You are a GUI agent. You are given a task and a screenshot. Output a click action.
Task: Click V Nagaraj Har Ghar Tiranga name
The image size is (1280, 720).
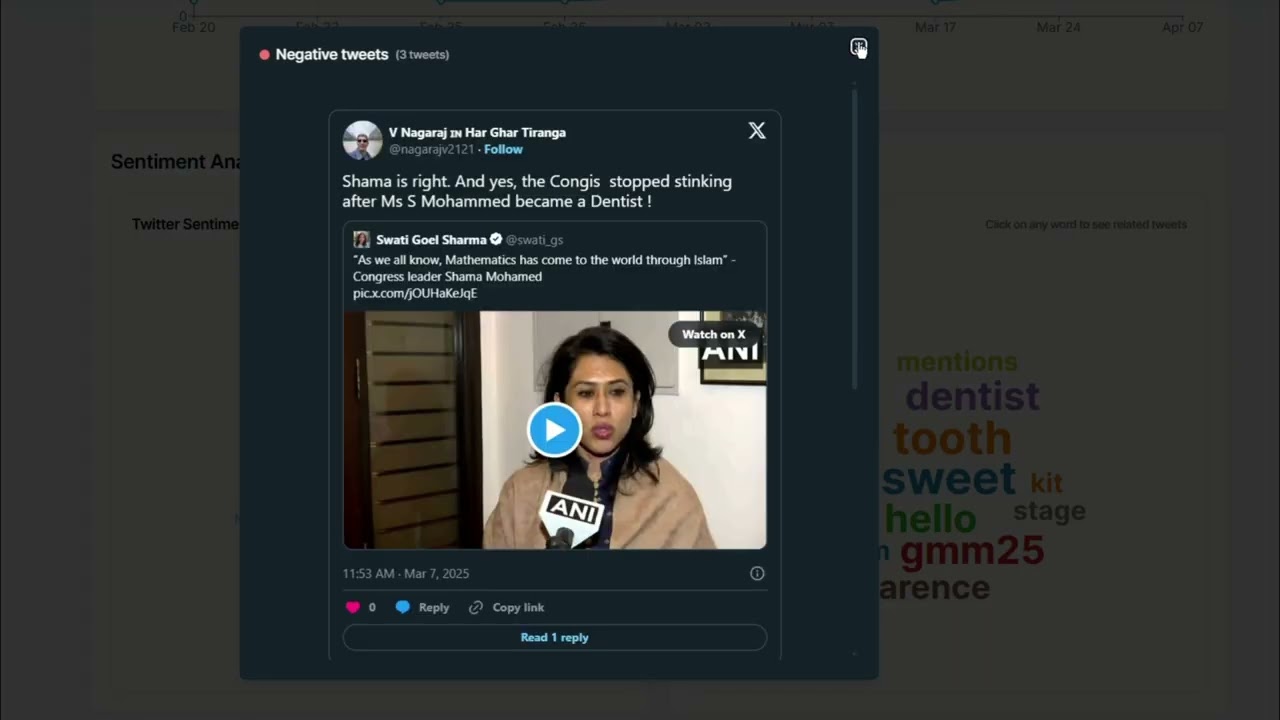pos(477,132)
